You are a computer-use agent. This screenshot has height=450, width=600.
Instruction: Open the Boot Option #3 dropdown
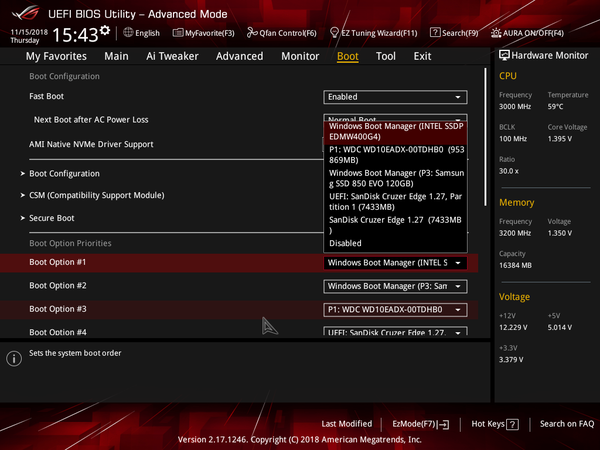point(395,310)
